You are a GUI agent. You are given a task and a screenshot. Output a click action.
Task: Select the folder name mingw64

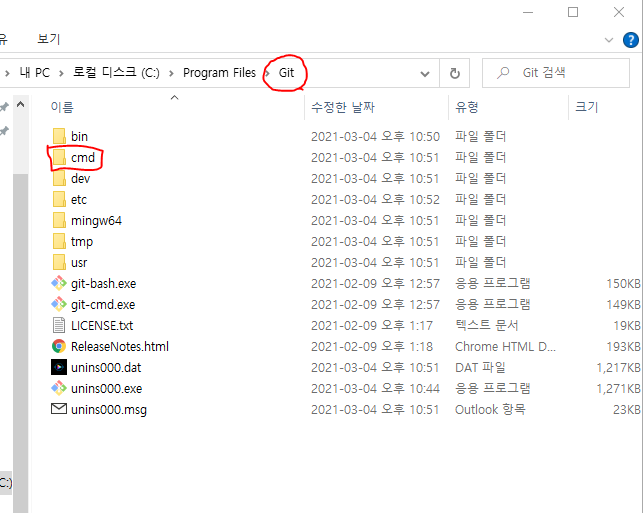click(96, 221)
